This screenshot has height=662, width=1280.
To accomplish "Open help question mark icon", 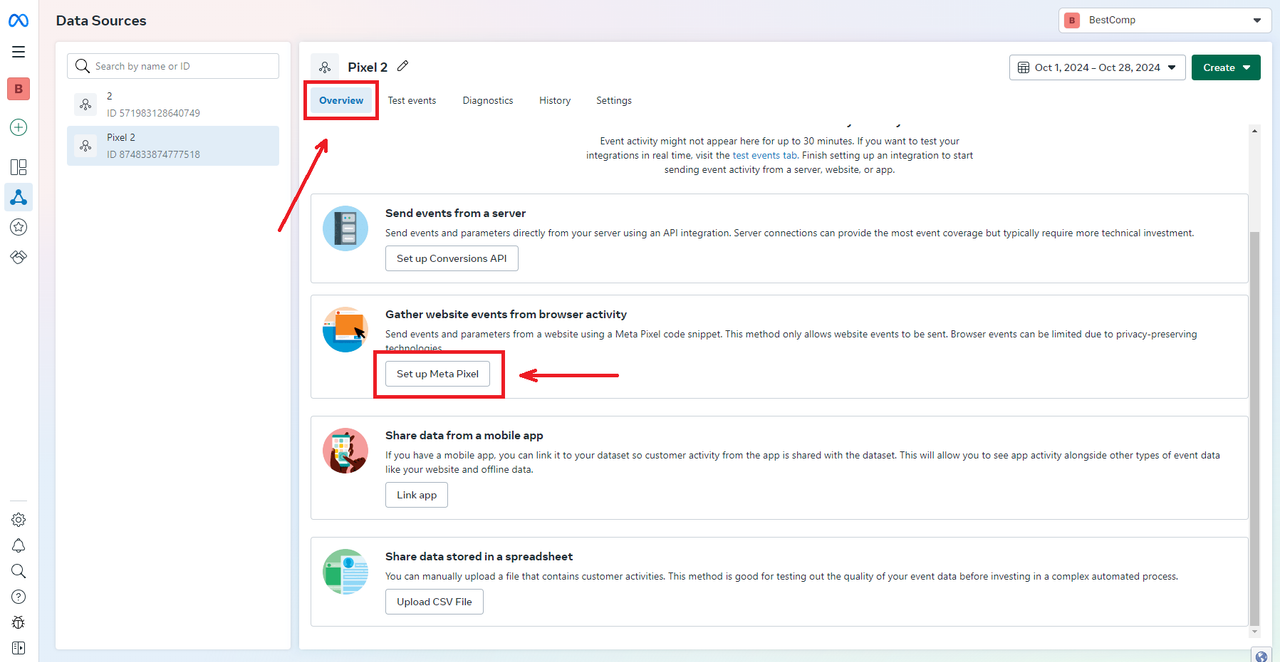I will 18,597.
